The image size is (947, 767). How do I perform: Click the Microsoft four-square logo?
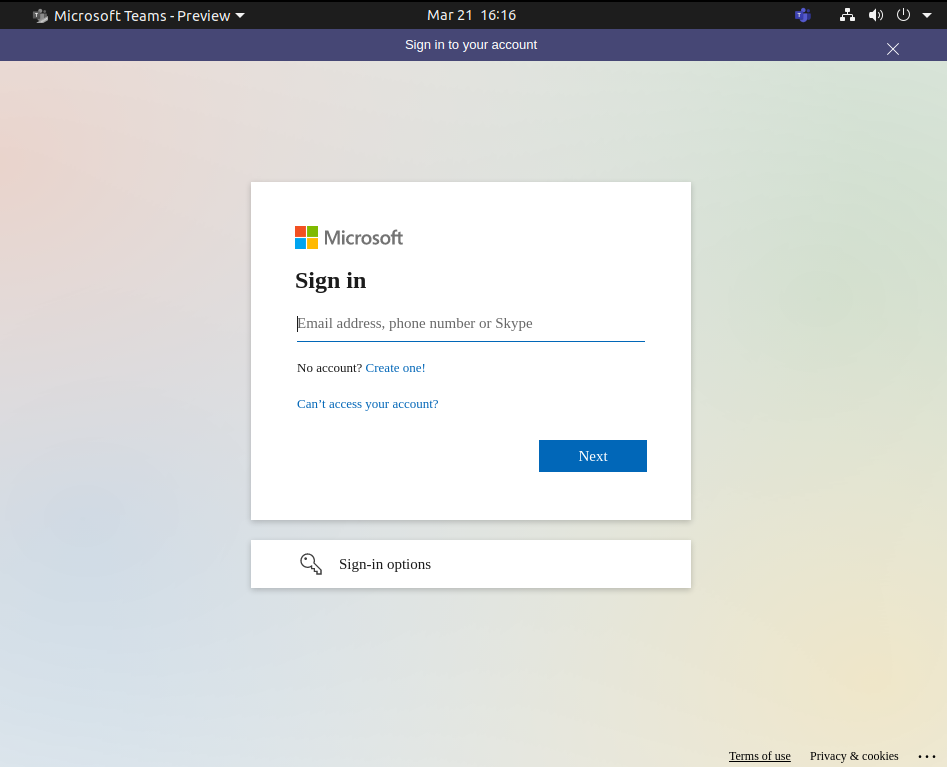pos(306,237)
